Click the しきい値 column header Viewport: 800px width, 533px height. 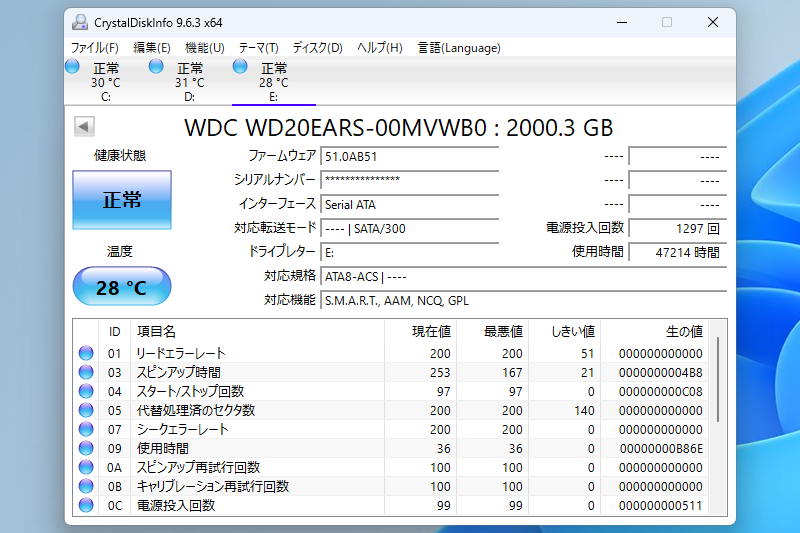click(565, 332)
